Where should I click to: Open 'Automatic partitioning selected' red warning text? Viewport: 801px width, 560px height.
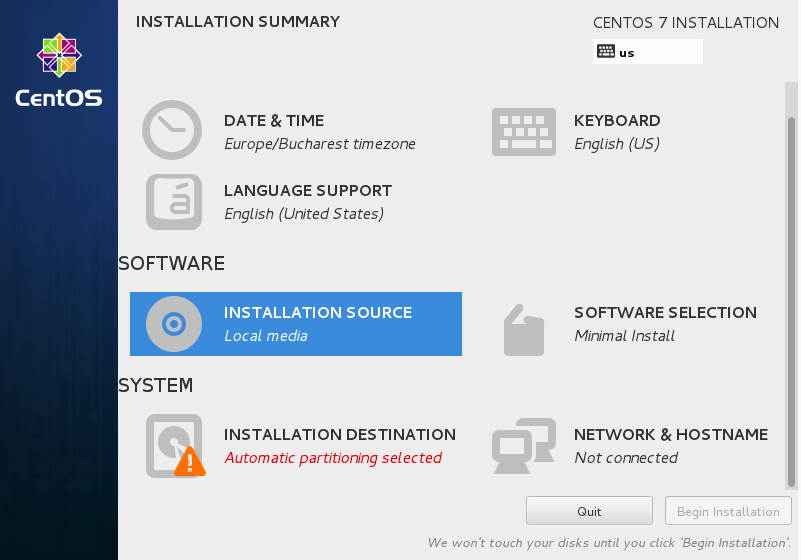333,458
